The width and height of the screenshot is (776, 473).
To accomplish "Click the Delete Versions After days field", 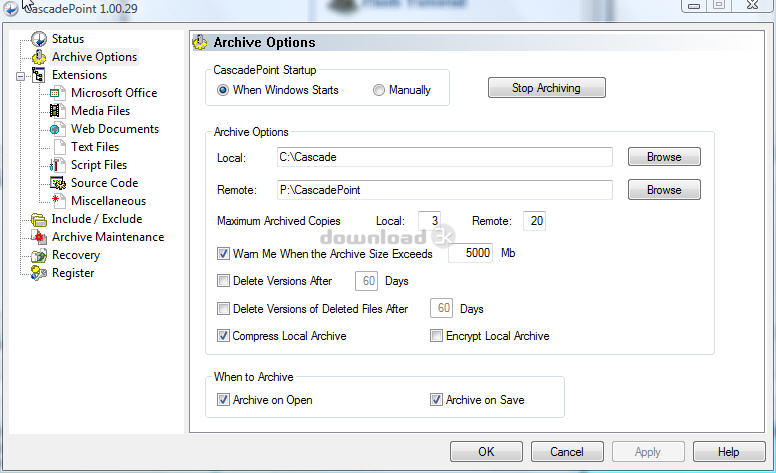I will point(366,281).
